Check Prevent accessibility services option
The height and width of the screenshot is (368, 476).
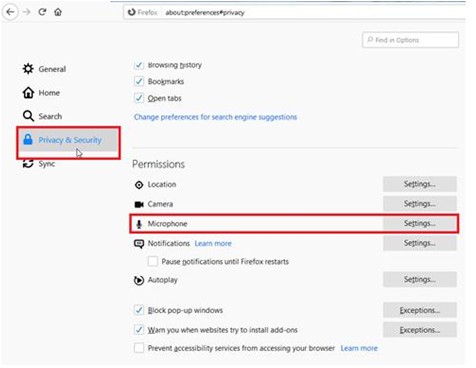pos(139,348)
